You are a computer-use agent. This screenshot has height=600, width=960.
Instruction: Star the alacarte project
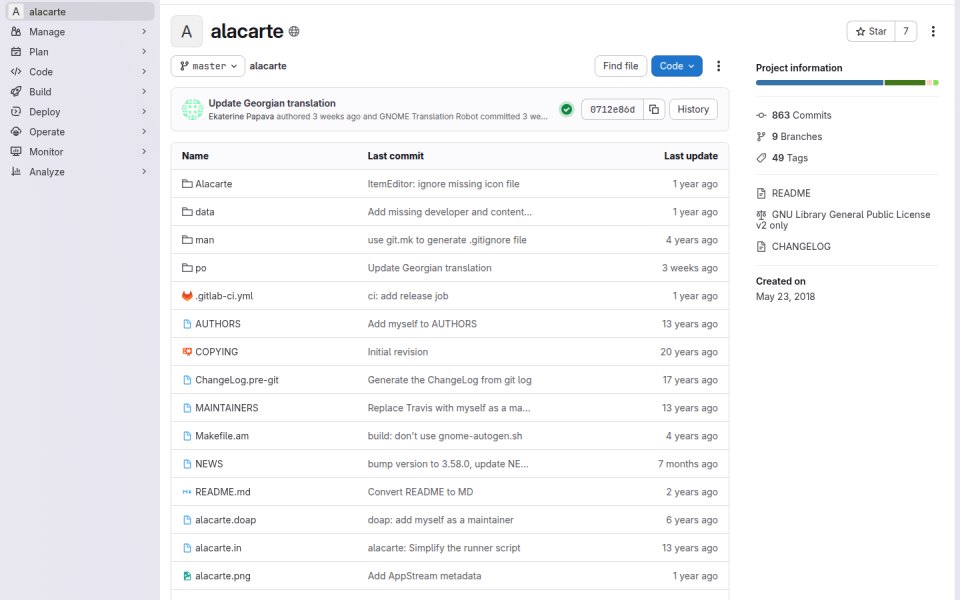871,31
